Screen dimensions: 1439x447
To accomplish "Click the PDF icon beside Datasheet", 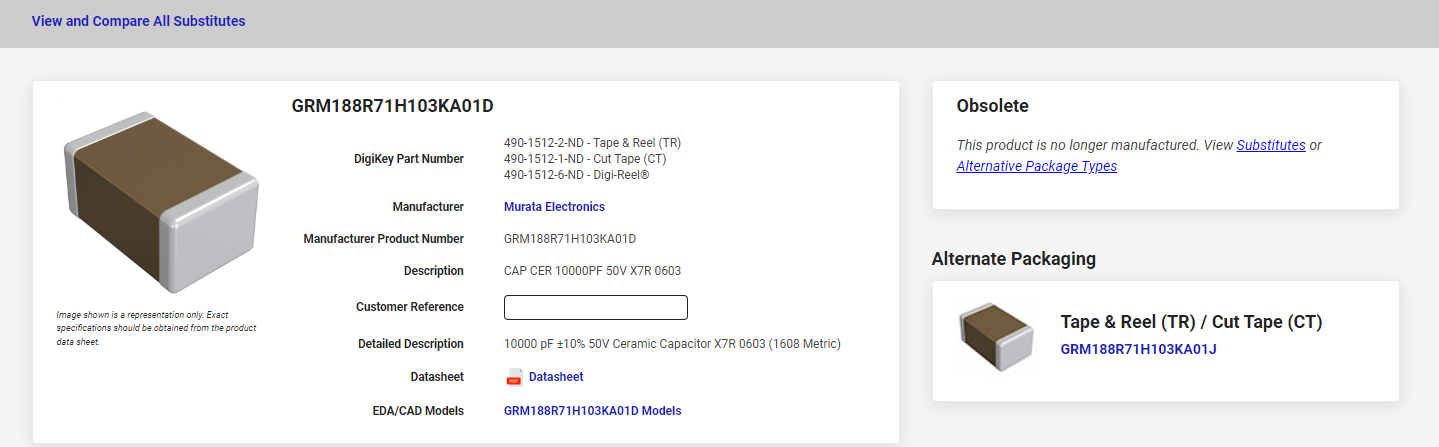I will 514,377.
